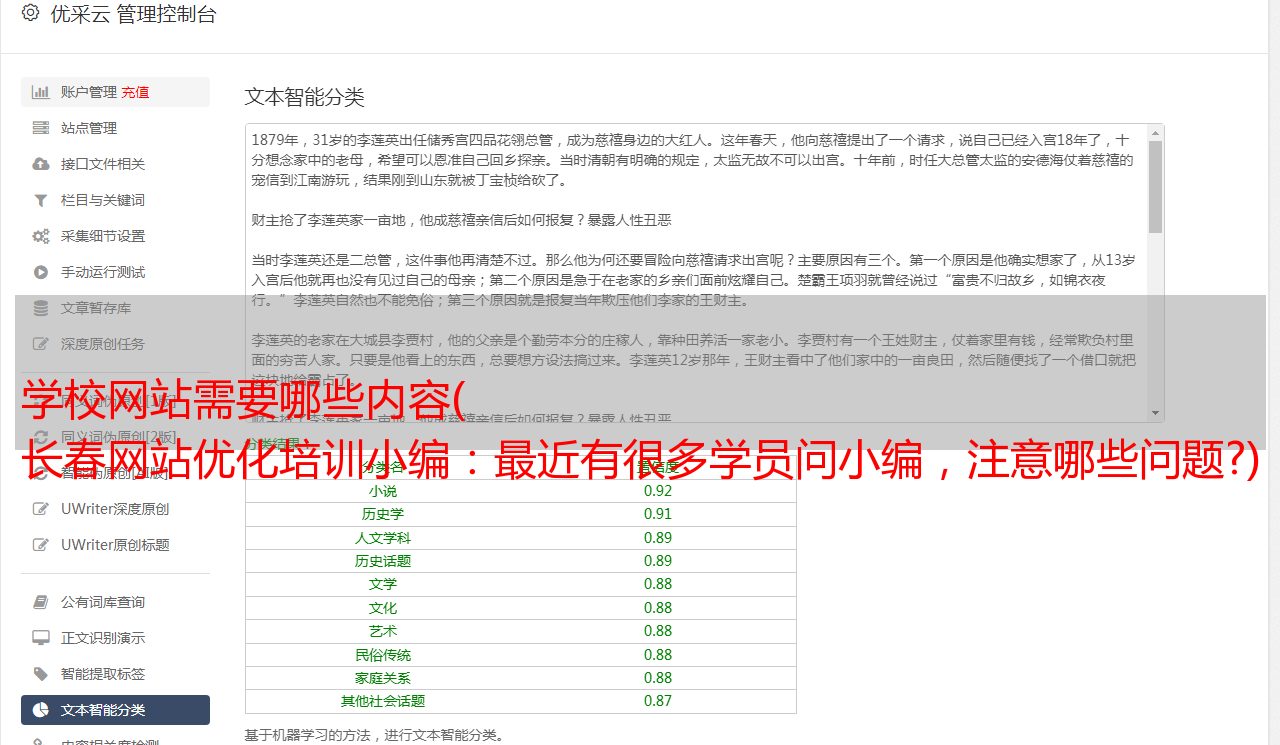1280x745 pixels.
Task: Click the 接口文件相关 cloud download icon
Action: point(41,164)
